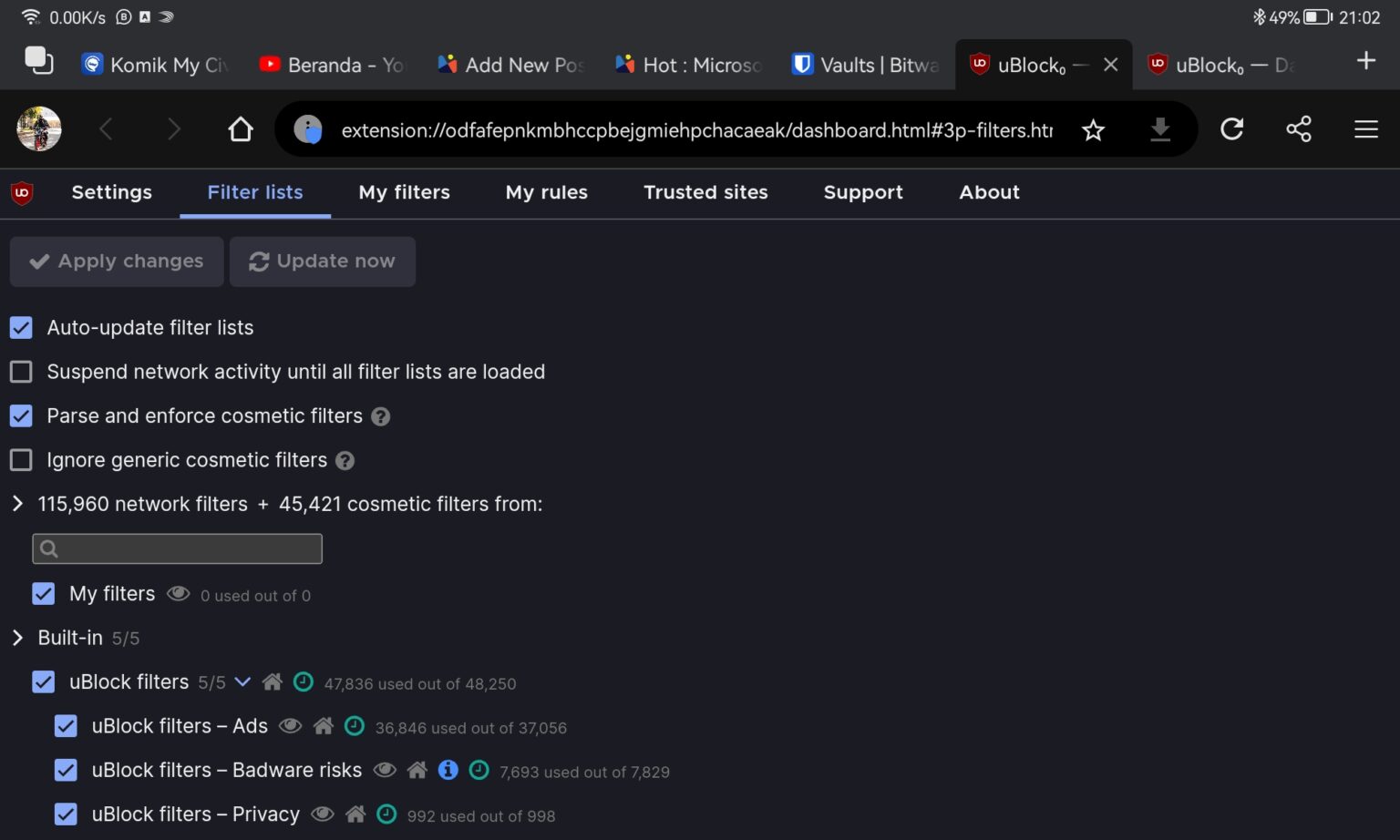The width and height of the screenshot is (1400, 840).
Task: Enable Suspend network activity until filter lists loaded
Action: 21,372
